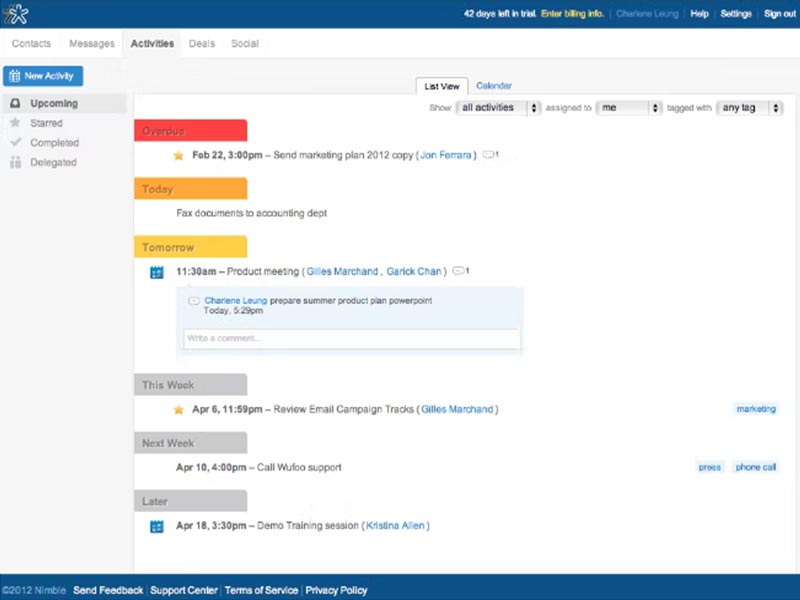800x600 pixels.
Task: Open Charlene Leung profile in header
Action: pyautogui.click(x=647, y=14)
